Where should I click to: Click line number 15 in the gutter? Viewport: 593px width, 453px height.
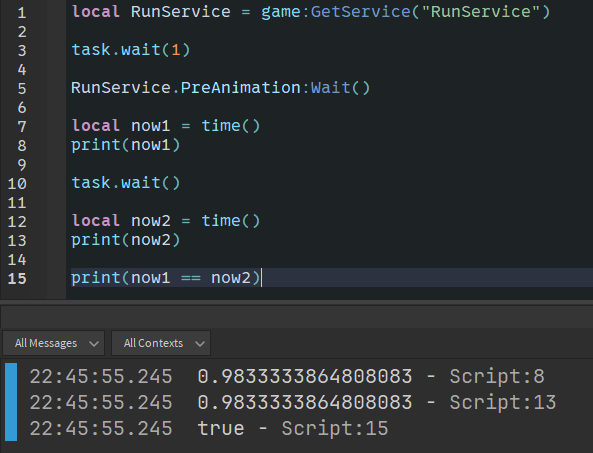click(x=17, y=278)
